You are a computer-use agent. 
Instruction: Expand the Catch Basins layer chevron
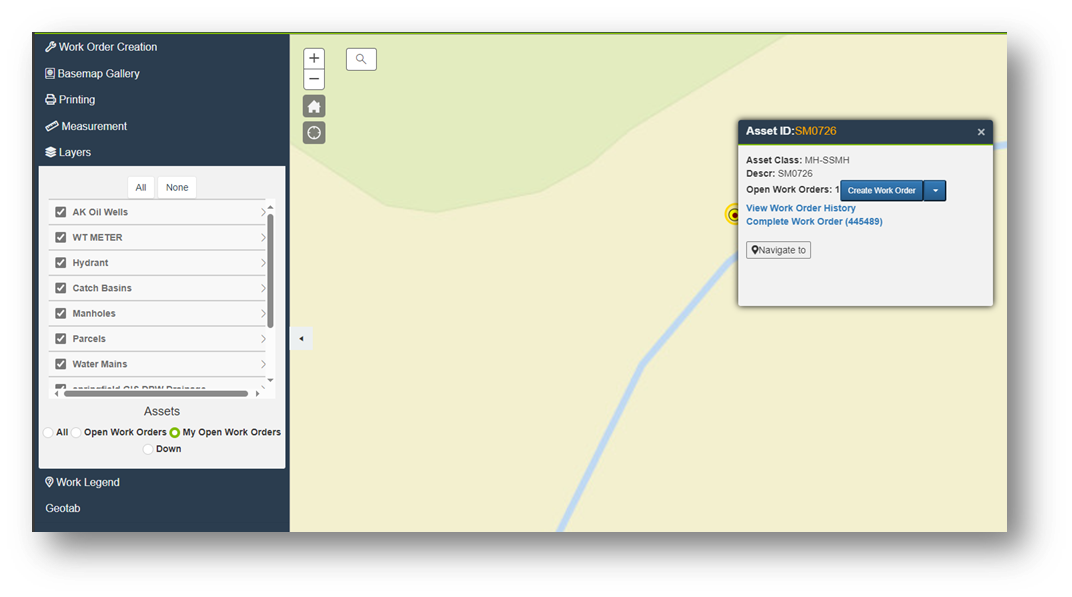click(263, 288)
